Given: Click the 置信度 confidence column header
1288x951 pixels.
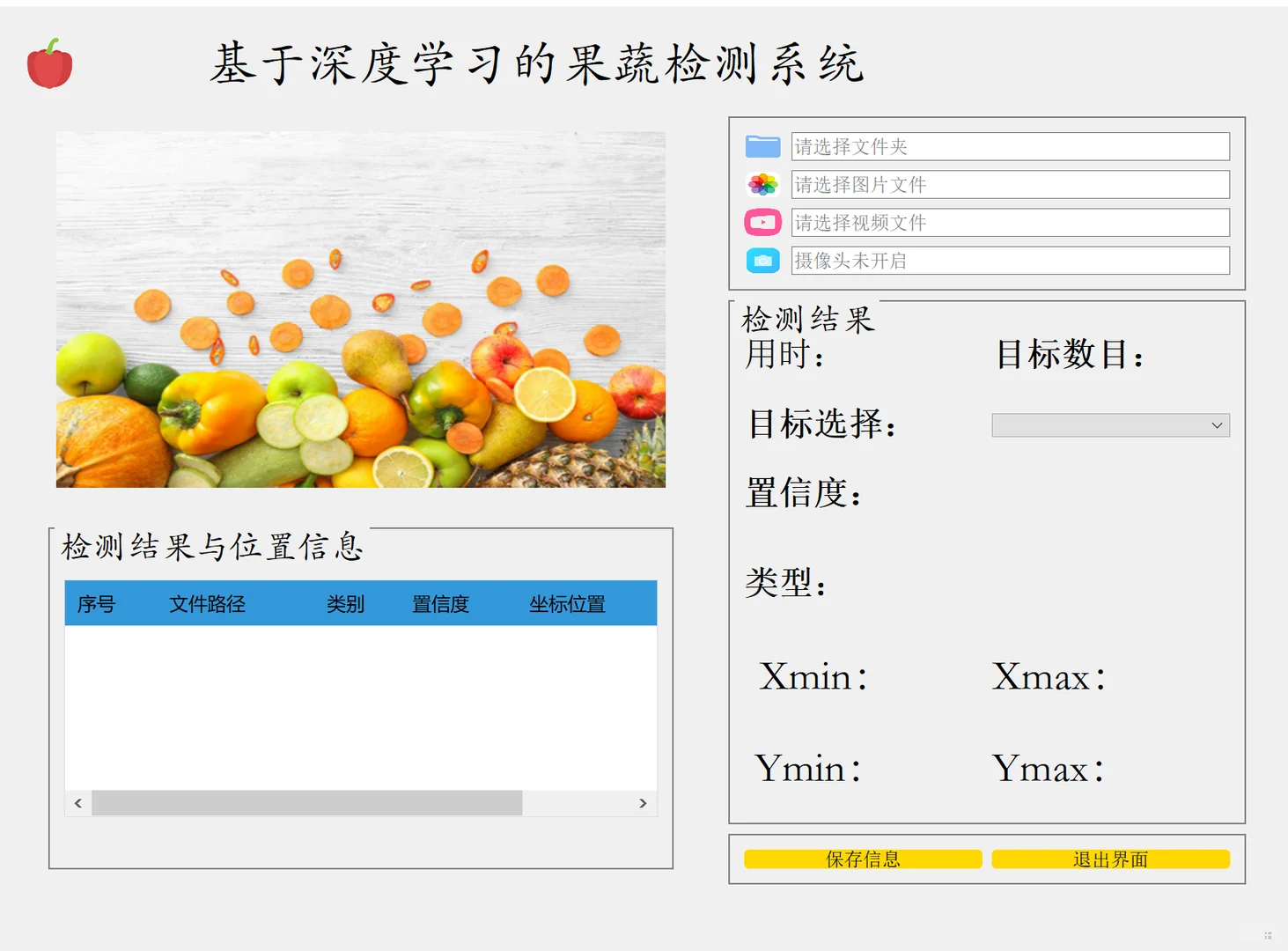Looking at the screenshot, I should tap(440, 603).
